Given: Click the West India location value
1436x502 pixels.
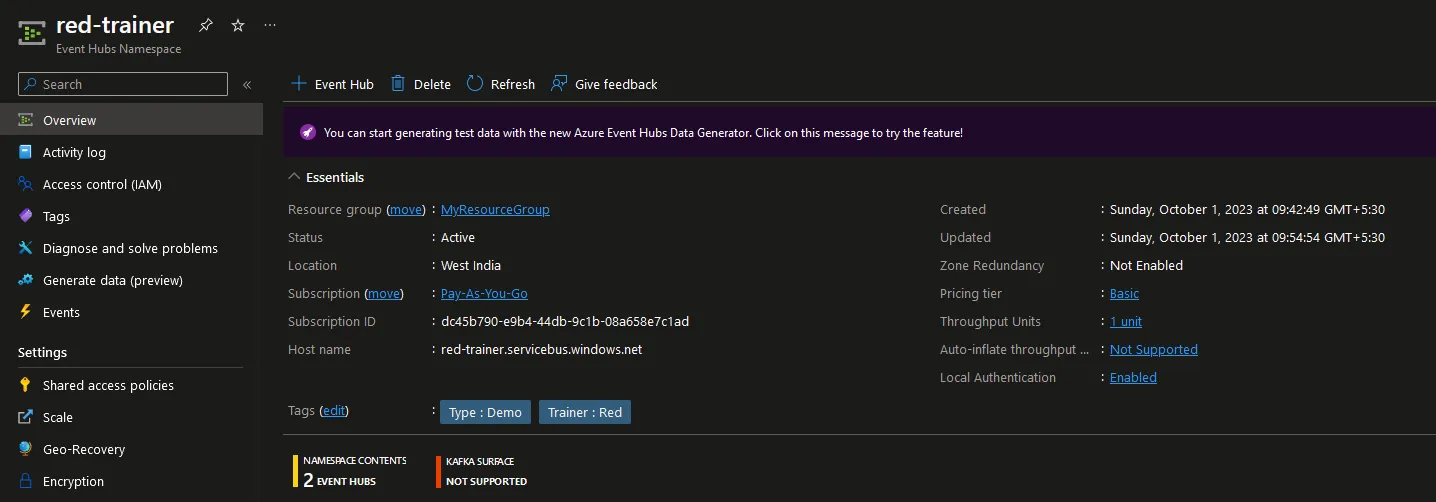Looking at the screenshot, I should (471, 265).
